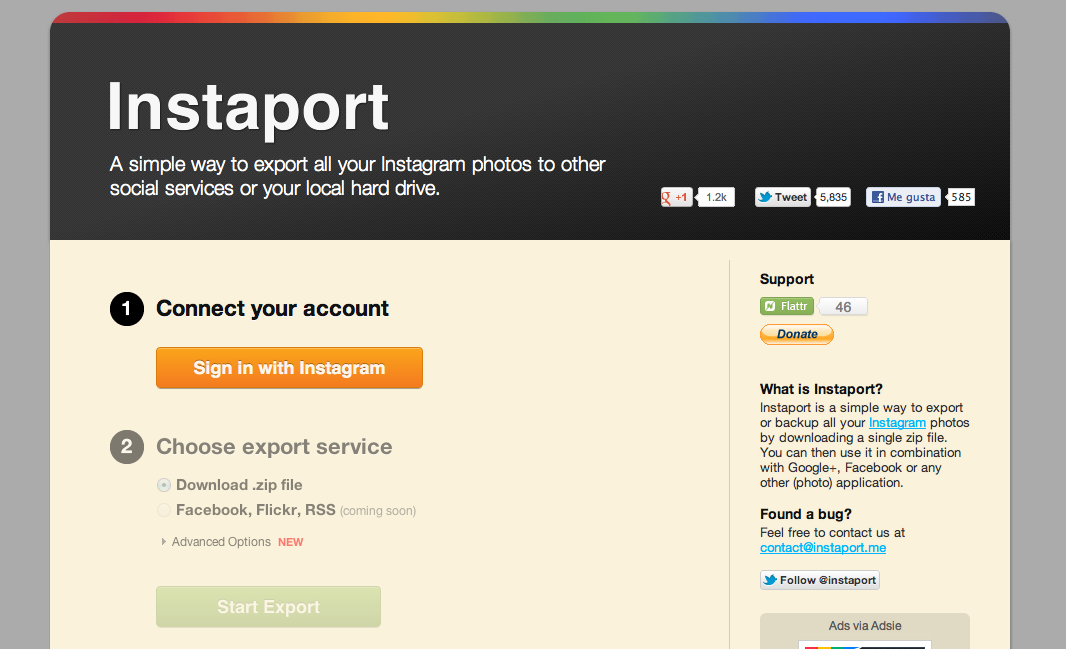This screenshot has width=1066, height=649.
Task: Open the Instagram link in sidebar
Action: [897, 423]
